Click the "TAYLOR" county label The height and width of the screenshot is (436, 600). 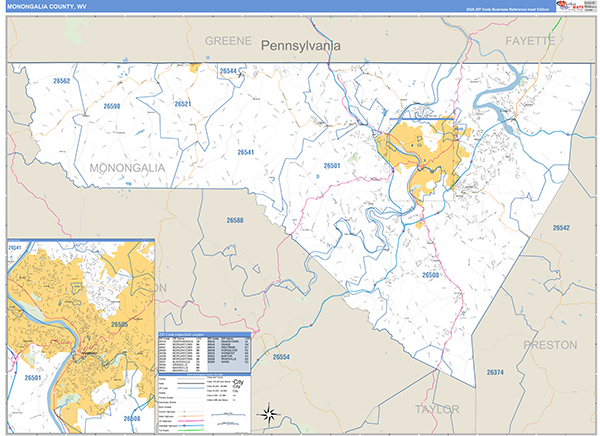[x=437, y=409]
